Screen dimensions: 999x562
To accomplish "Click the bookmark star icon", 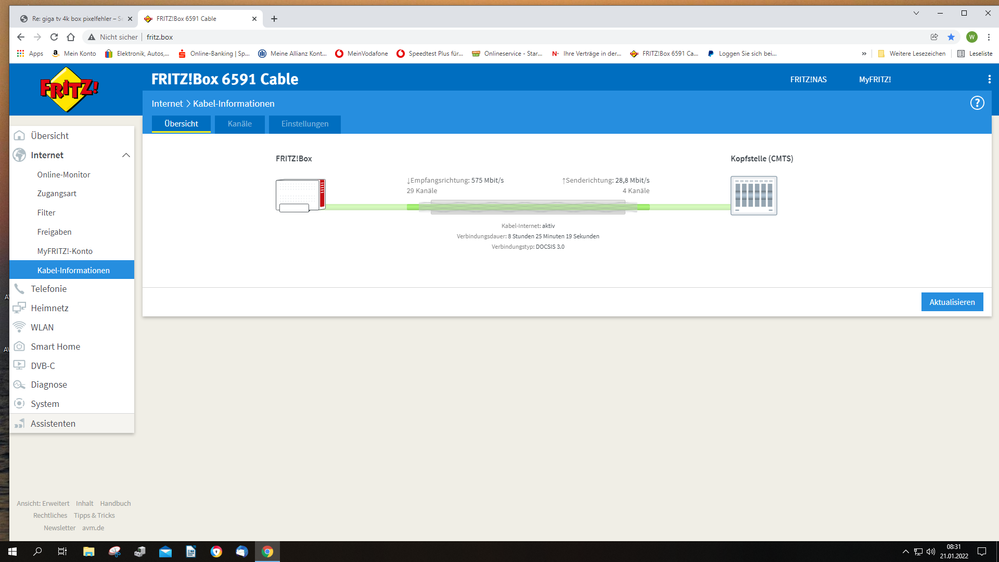I will 951,37.
